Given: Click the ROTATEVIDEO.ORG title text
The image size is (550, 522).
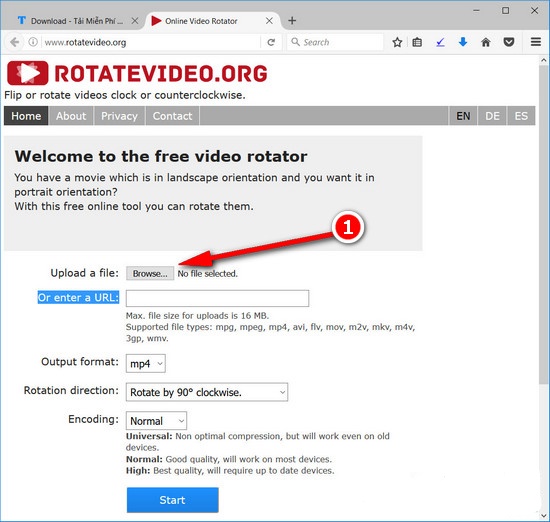Looking at the screenshot, I should tap(161, 73).
